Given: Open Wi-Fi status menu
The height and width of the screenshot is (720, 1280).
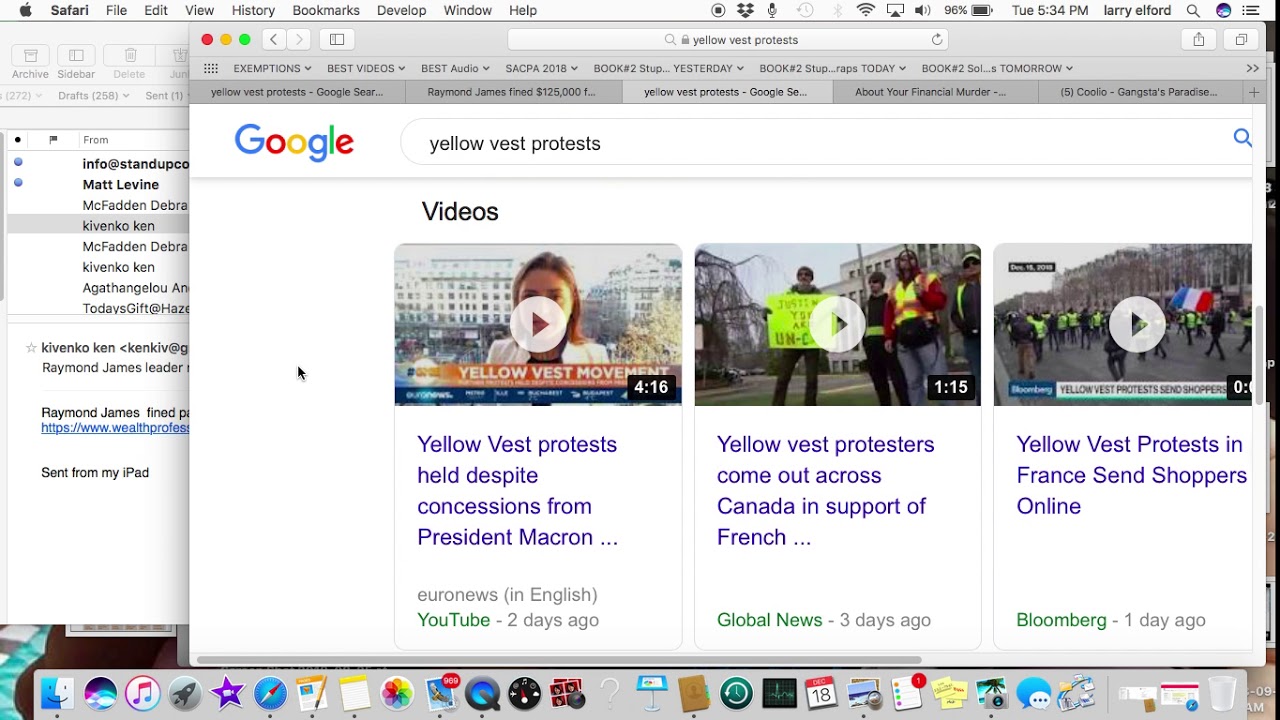Looking at the screenshot, I should 866,10.
